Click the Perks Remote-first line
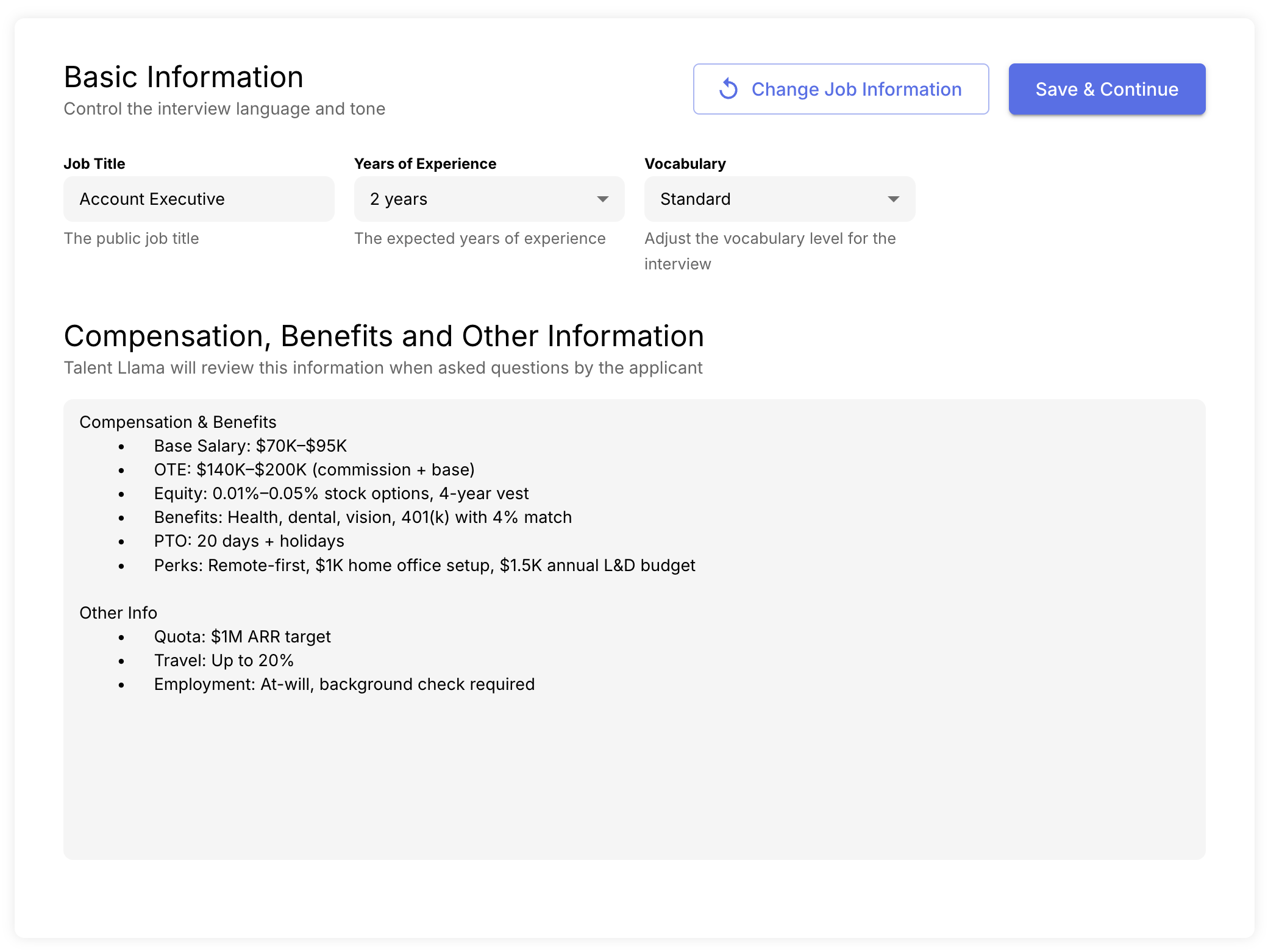This screenshot has width=1268, height=952. pos(424,566)
